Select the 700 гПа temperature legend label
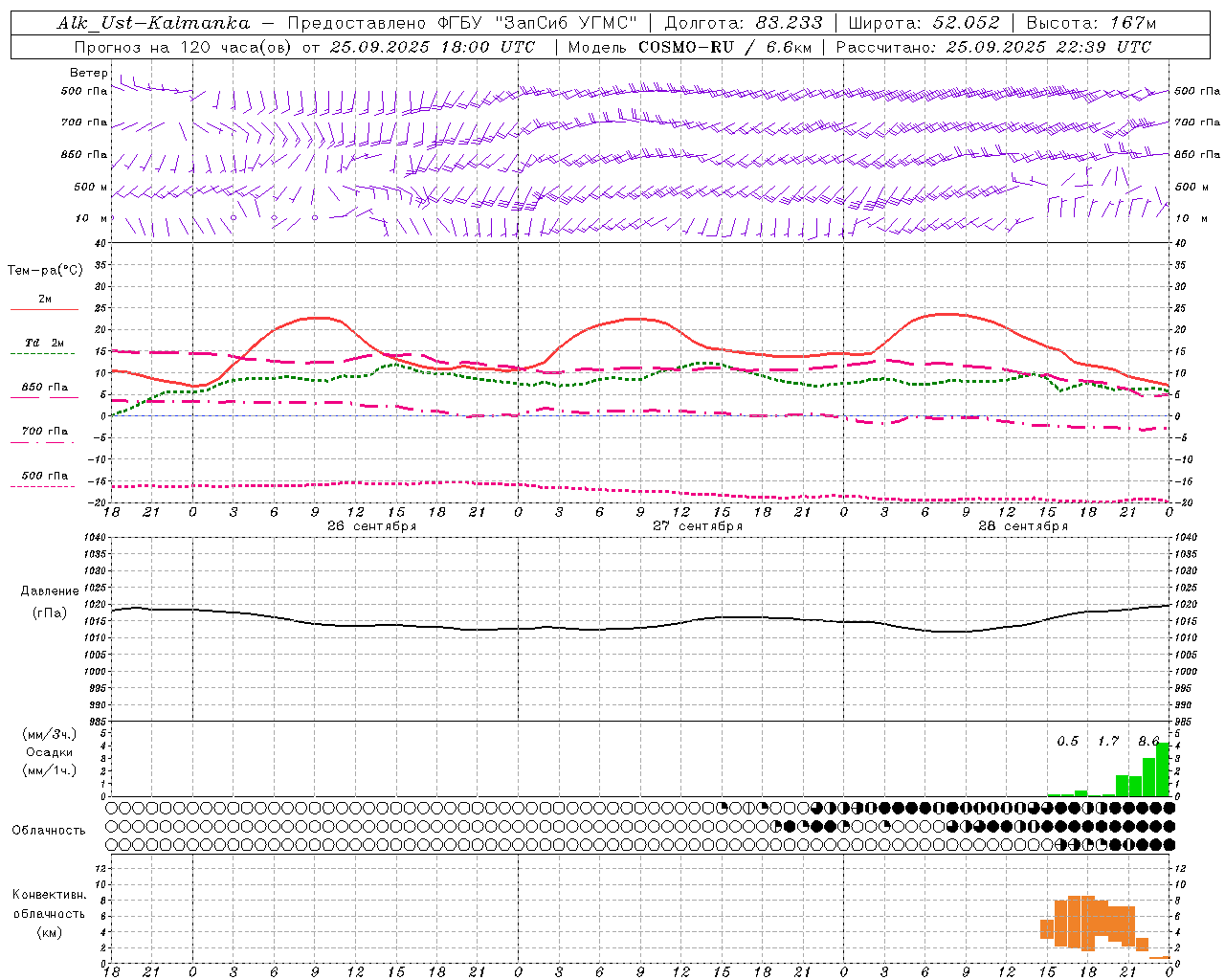The height and width of the screenshot is (980, 1225). pyautogui.click(x=44, y=432)
